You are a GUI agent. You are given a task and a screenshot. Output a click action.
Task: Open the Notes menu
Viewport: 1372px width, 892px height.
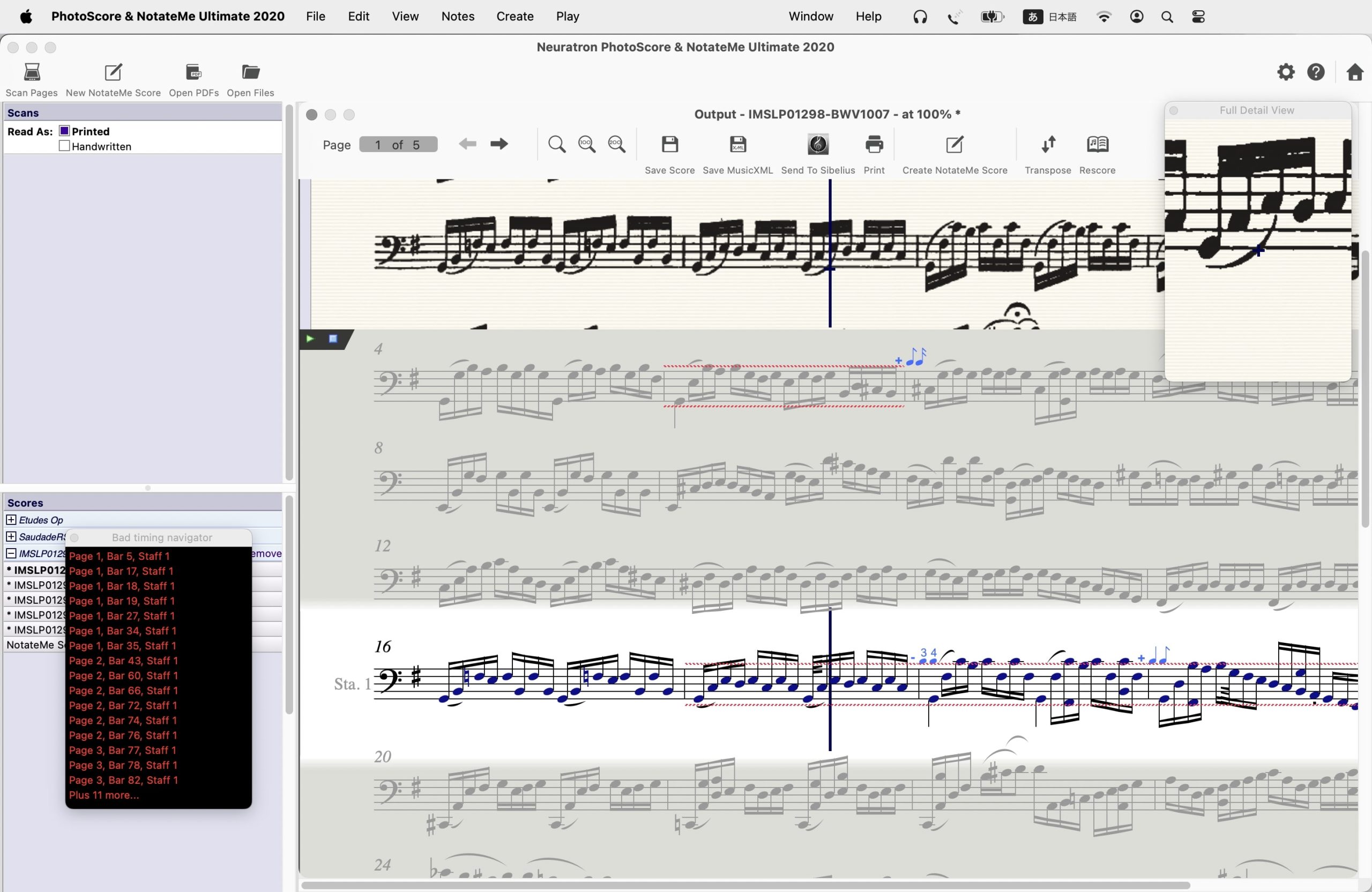click(x=458, y=16)
